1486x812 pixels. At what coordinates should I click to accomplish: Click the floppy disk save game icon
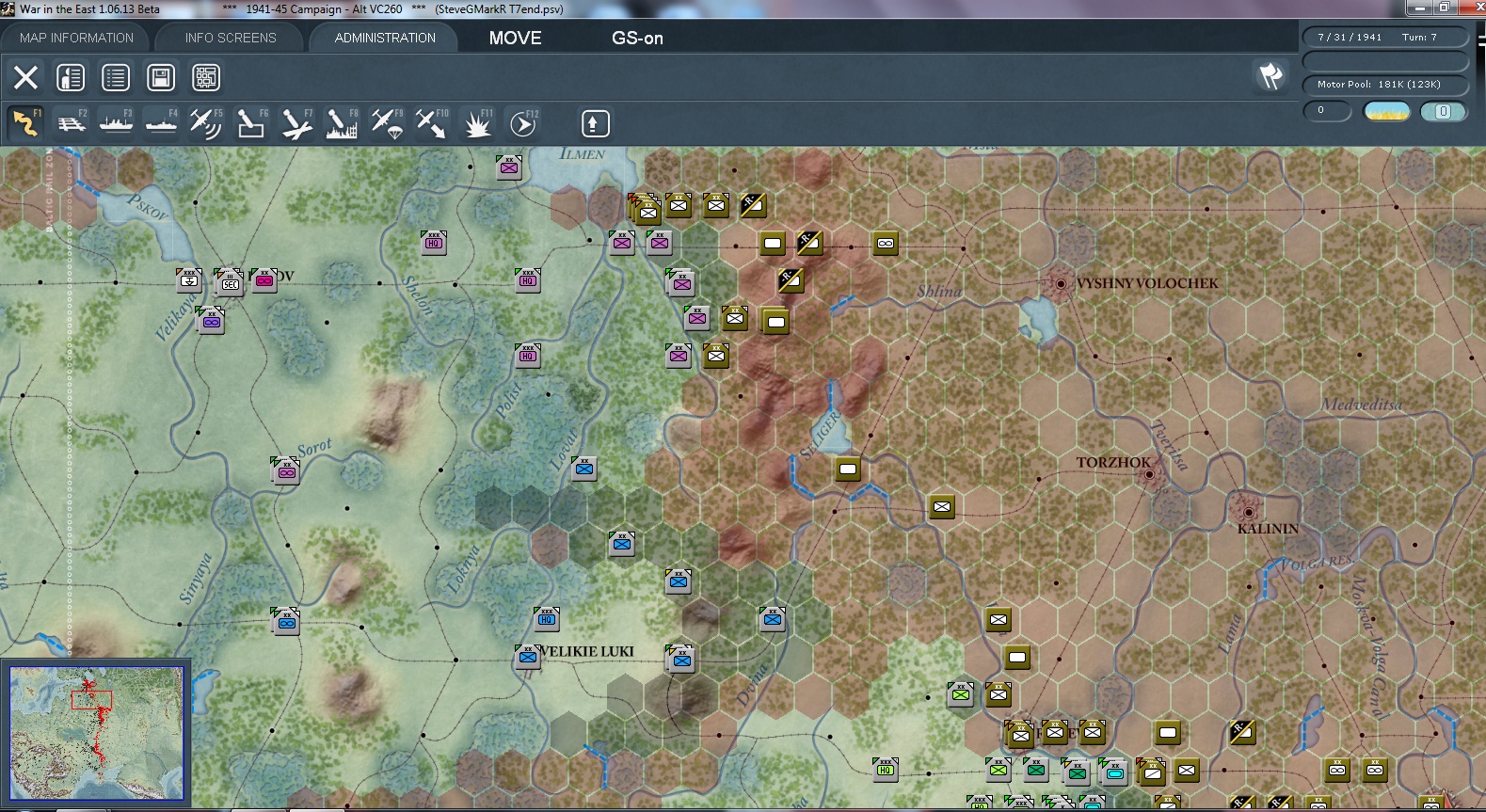click(161, 77)
